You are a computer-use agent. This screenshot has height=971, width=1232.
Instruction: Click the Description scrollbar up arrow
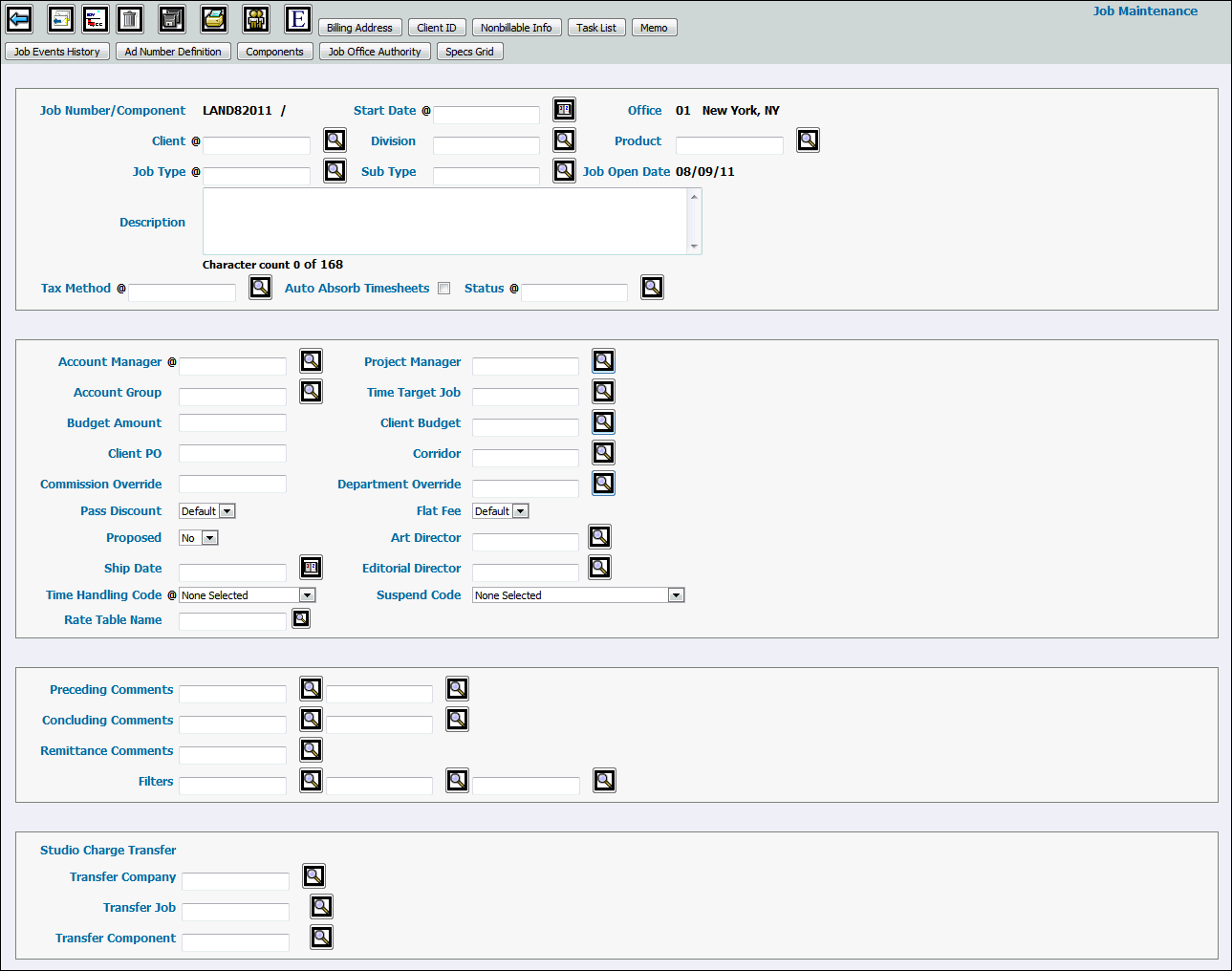694,197
